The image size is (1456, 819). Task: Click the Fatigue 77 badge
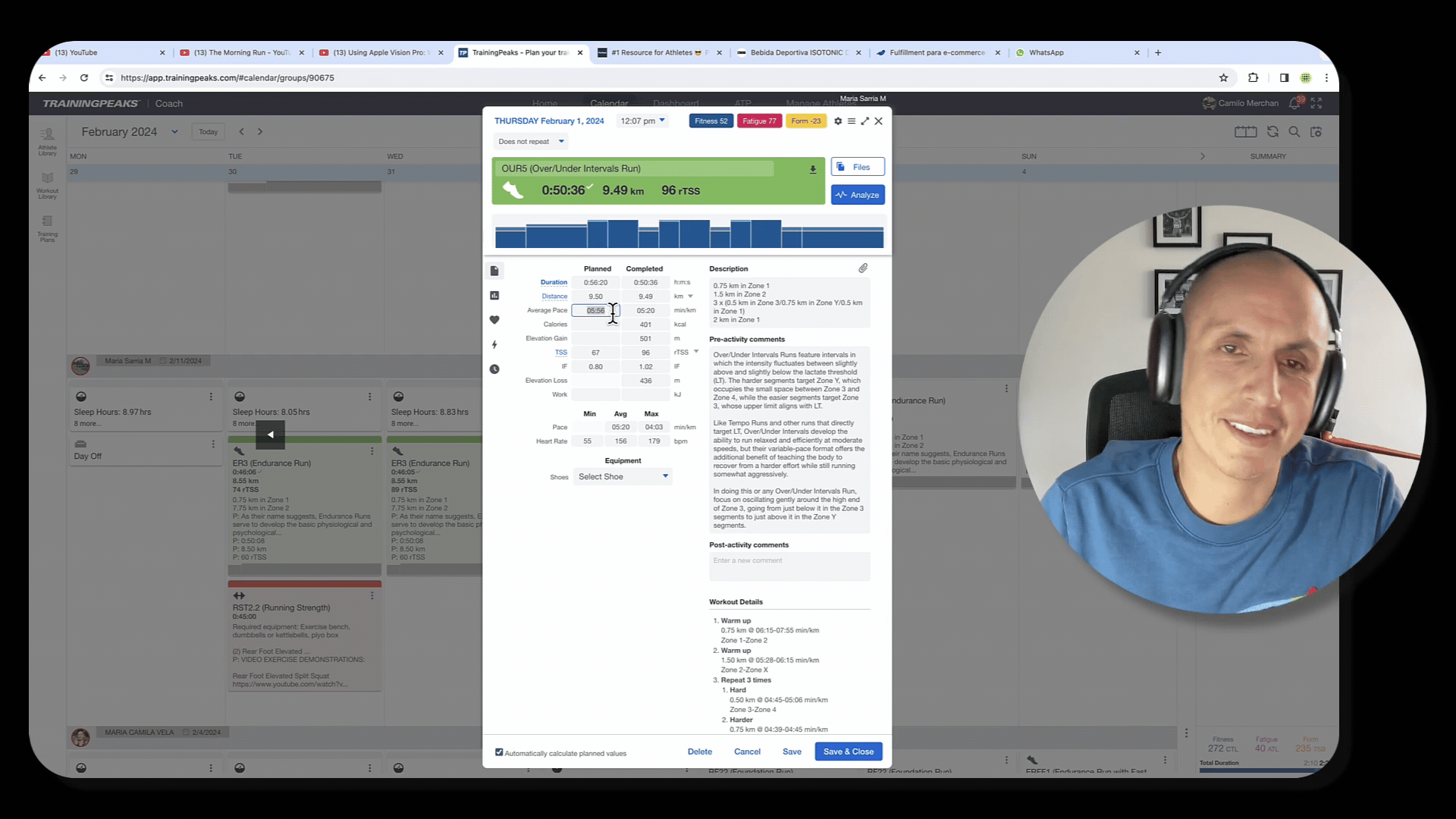coord(759,121)
